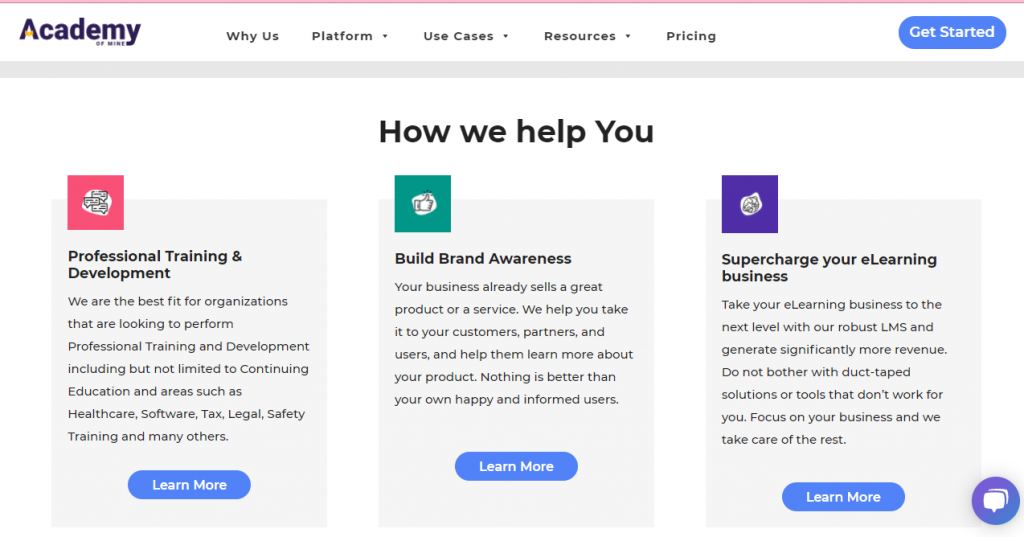Click Learn More under Professional Training

tap(189, 485)
